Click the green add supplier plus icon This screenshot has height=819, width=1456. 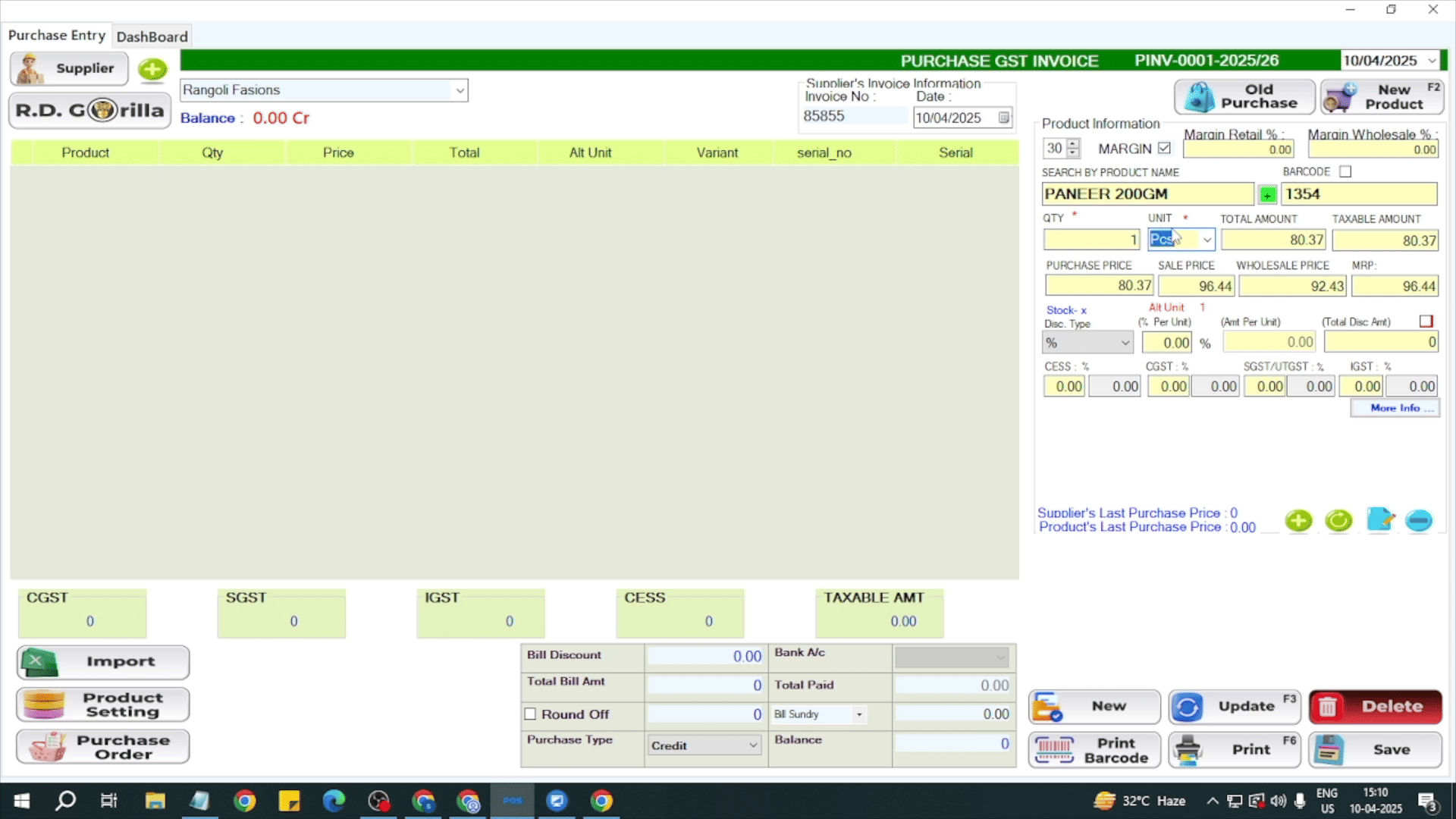pos(152,70)
